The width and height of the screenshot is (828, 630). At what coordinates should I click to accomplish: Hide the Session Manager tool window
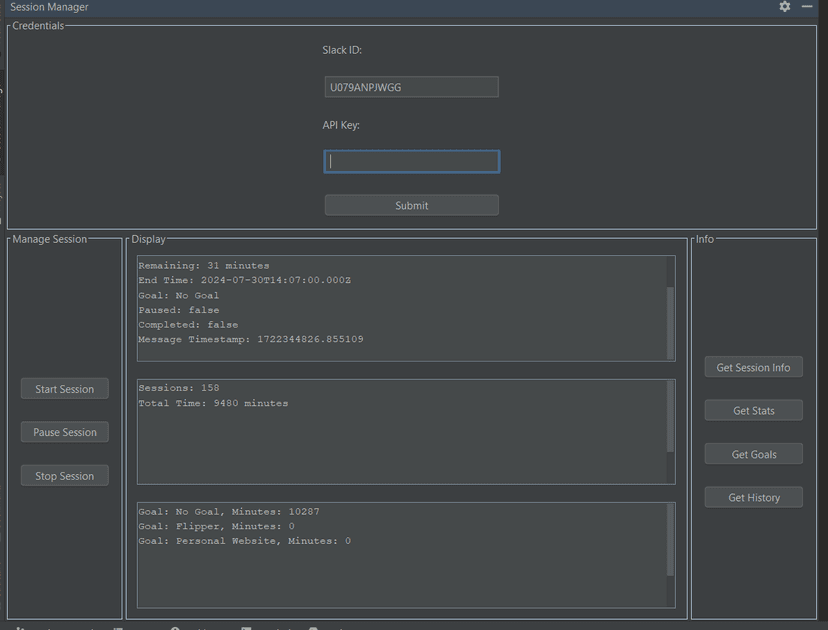coord(807,7)
